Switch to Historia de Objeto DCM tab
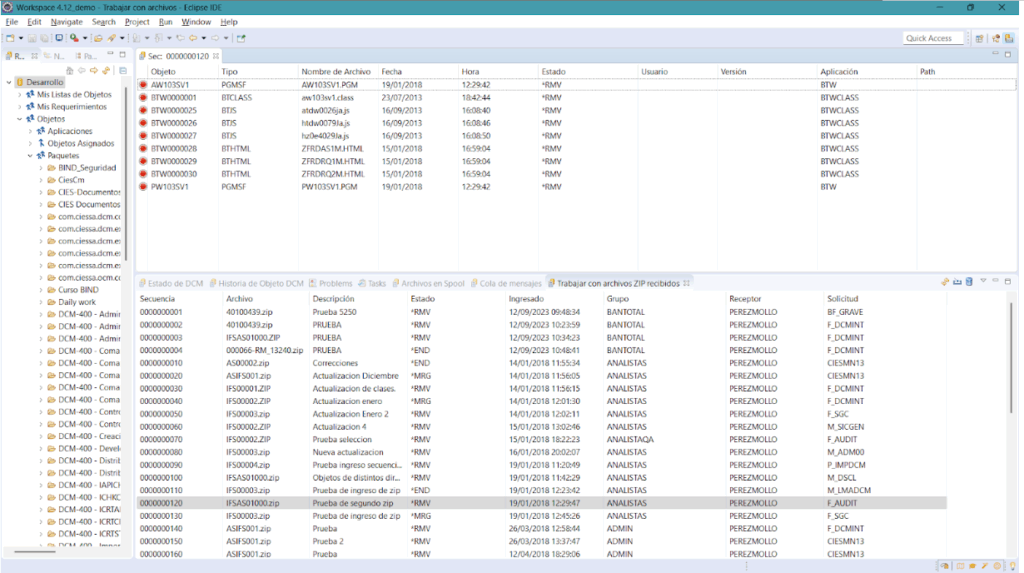The image size is (1024, 573). coord(260,283)
